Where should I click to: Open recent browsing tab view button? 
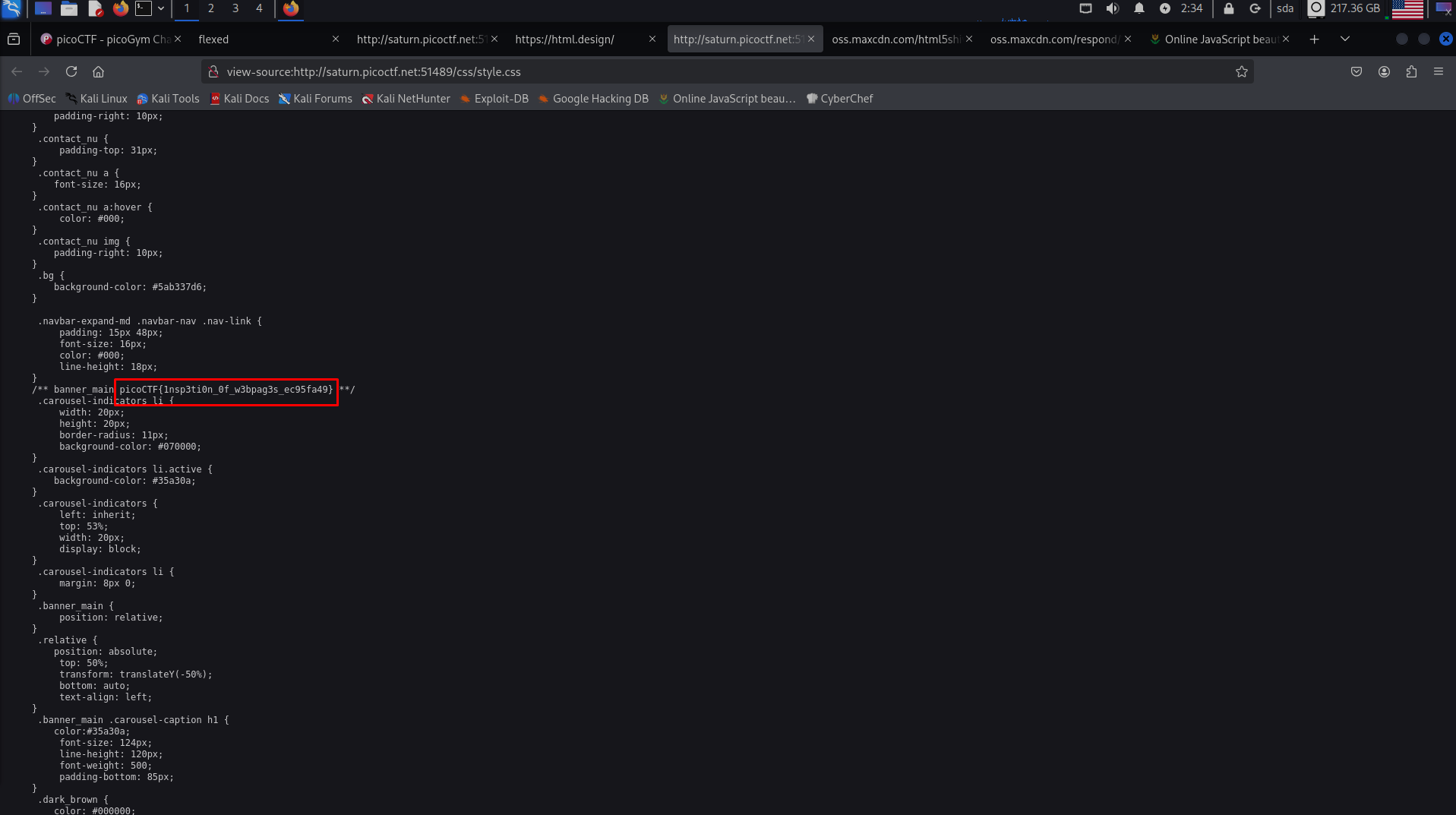click(x=14, y=39)
